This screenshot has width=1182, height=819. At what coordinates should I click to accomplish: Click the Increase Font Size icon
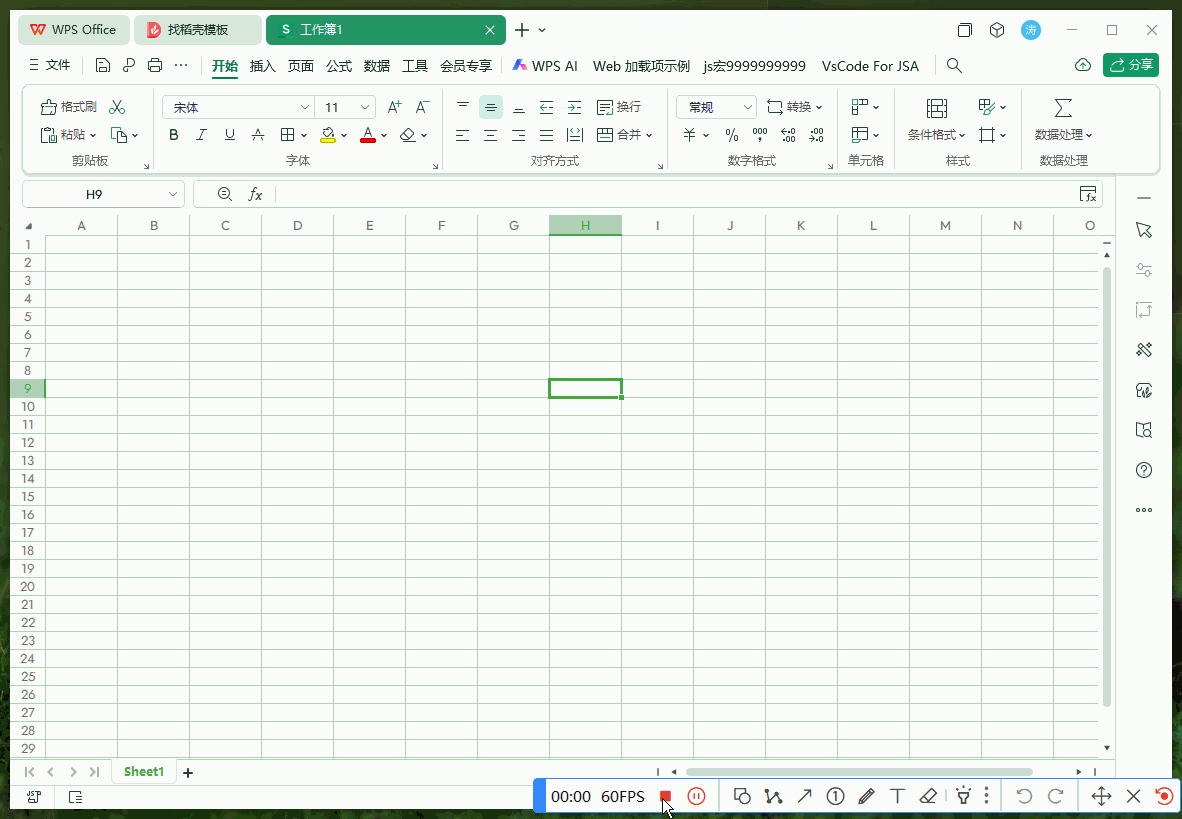[394, 107]
